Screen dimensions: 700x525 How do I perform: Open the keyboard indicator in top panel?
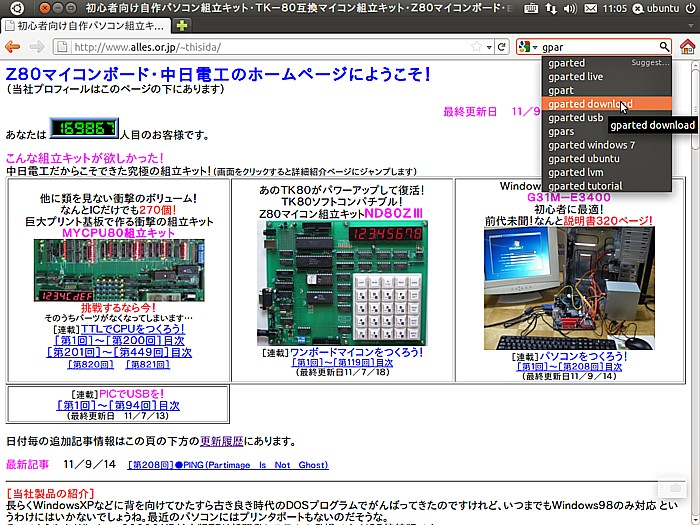[x=530, y=8]
